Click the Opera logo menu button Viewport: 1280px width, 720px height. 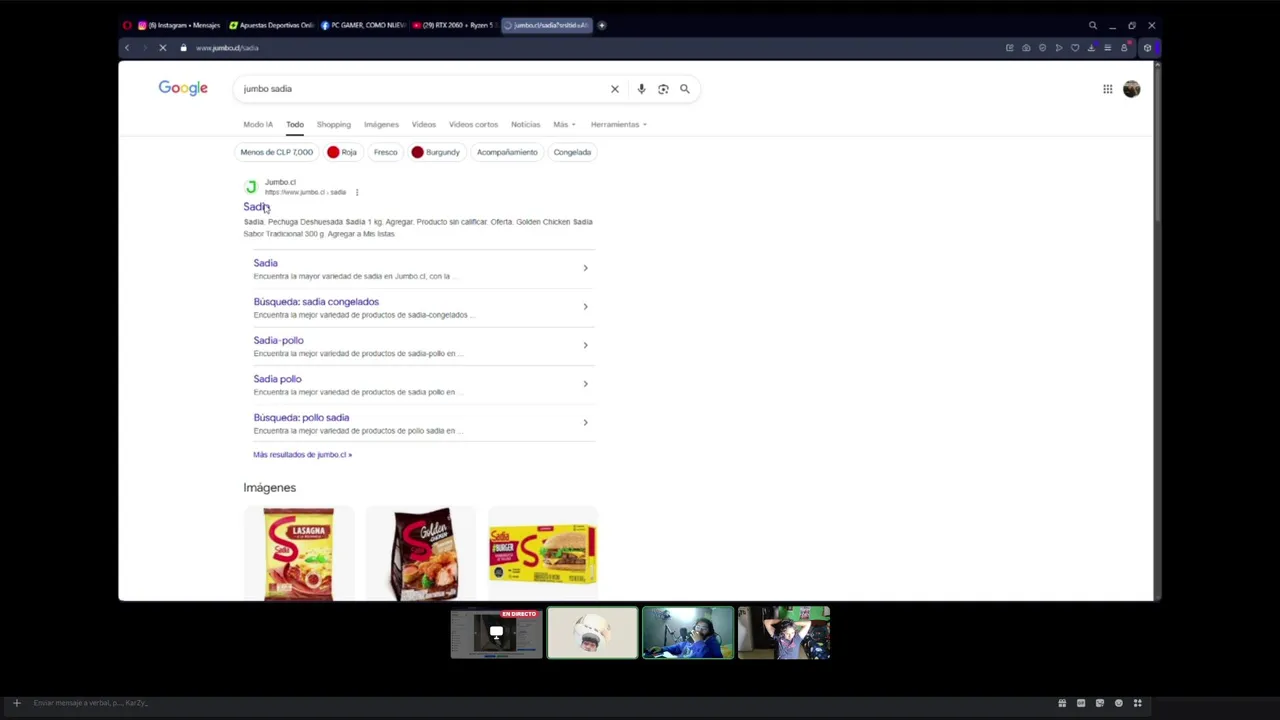[127, 25]
